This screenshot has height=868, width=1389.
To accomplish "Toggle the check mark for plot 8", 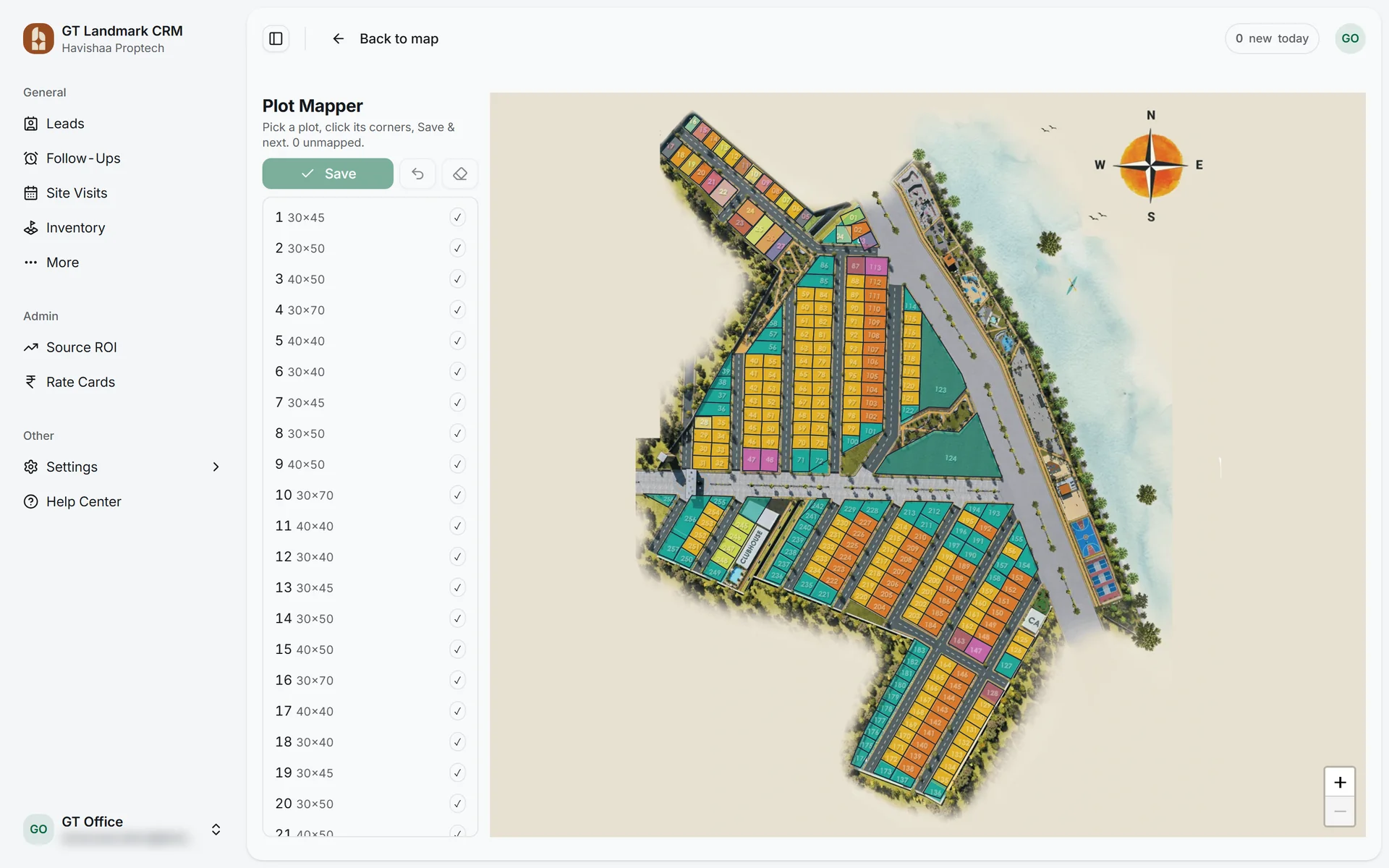I will (x=457, y=433).
